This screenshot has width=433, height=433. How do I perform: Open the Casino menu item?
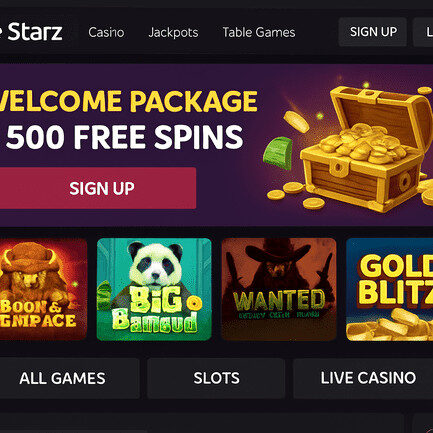point(106,32)
